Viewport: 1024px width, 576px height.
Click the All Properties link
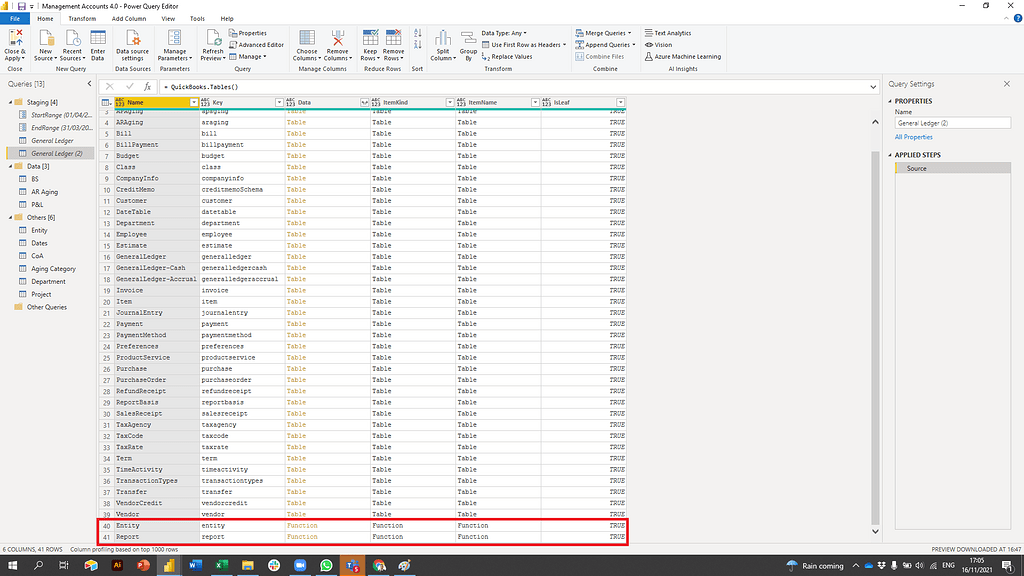[x=913, y=137]
